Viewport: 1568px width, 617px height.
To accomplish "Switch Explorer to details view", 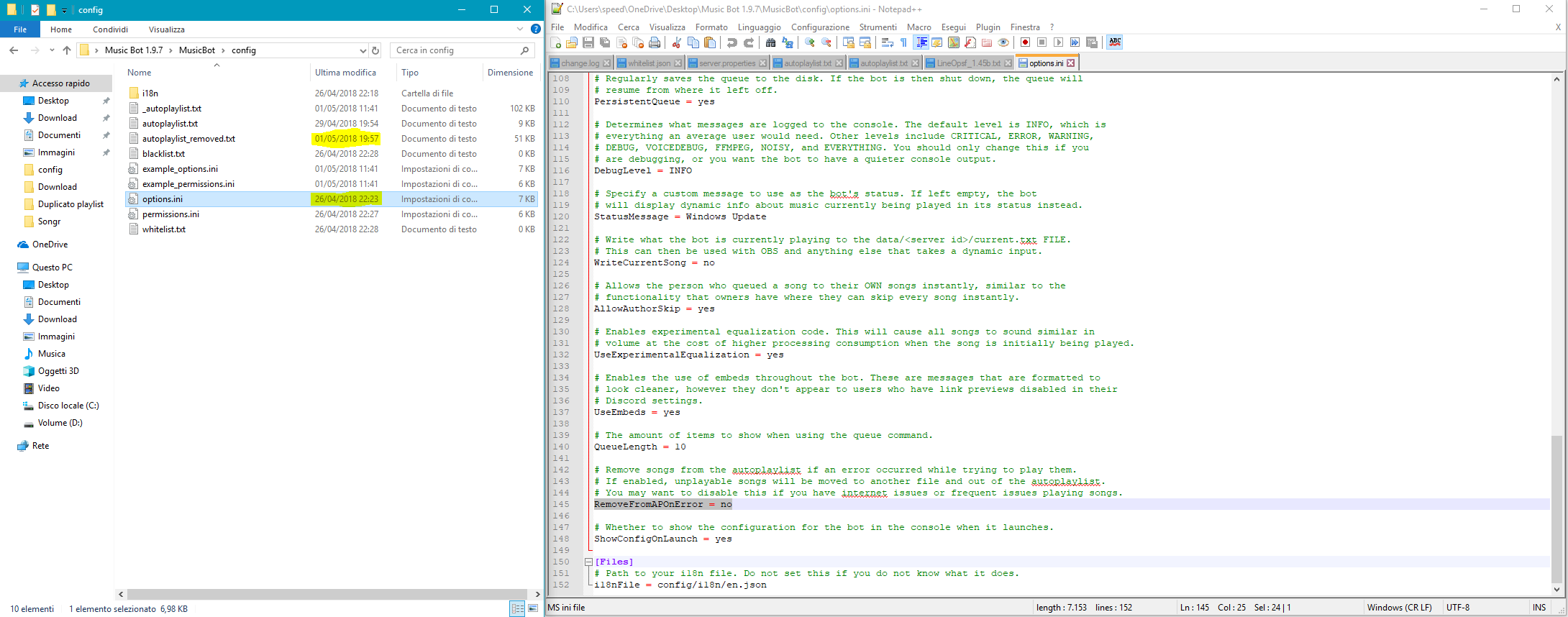I will click(517, 608).
